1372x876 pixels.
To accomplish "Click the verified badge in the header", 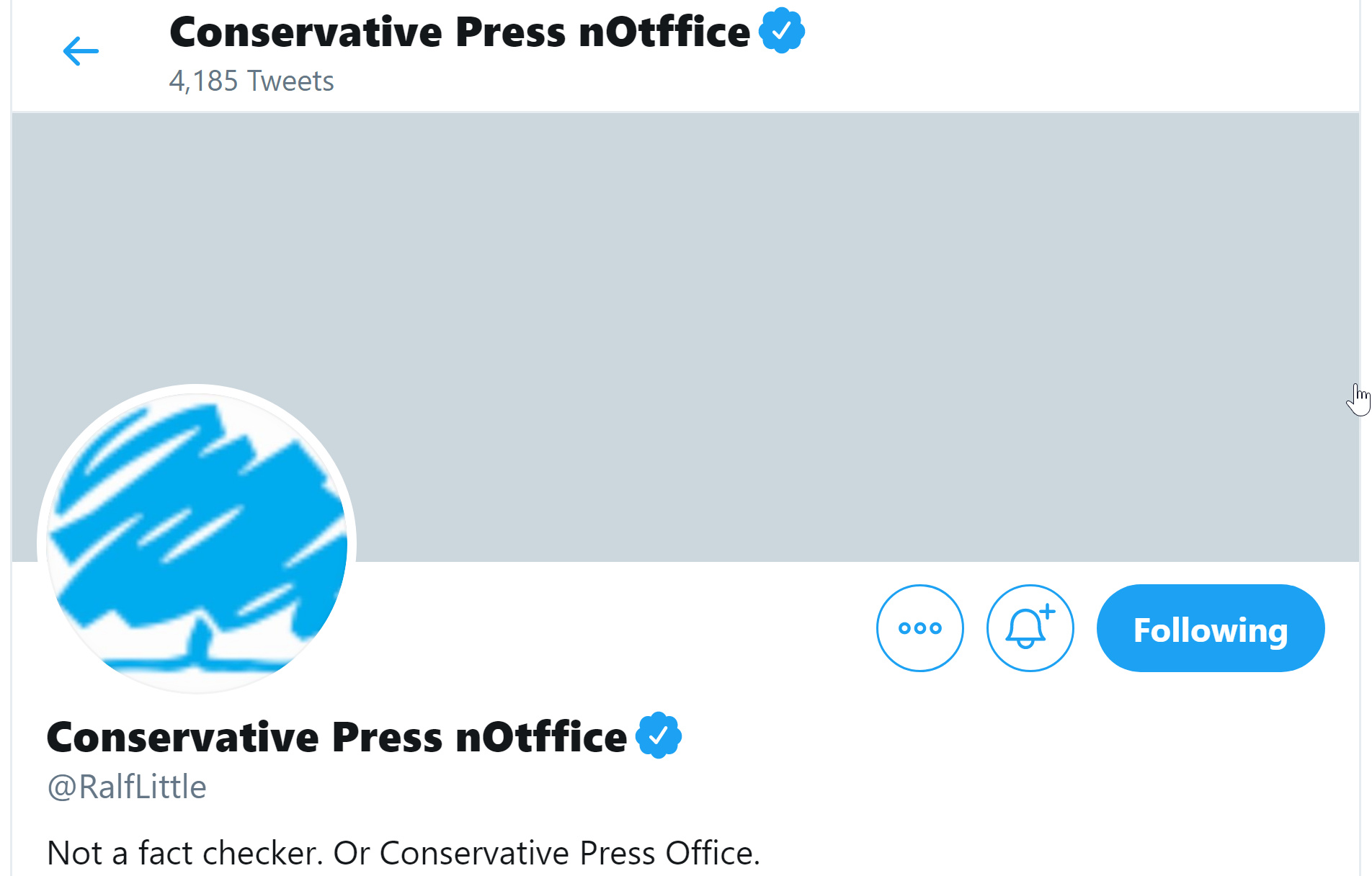I will point(782,31).
